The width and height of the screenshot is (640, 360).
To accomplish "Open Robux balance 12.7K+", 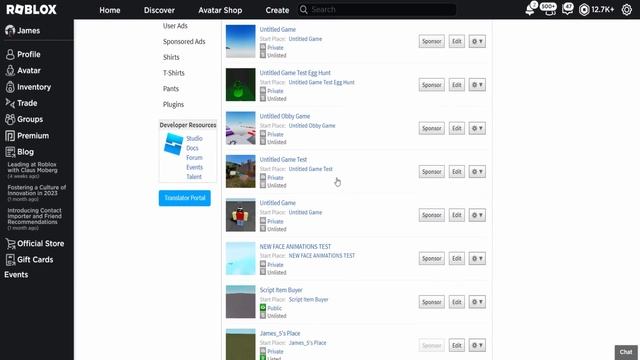I will pyautogui.click(x=597, y=9).
